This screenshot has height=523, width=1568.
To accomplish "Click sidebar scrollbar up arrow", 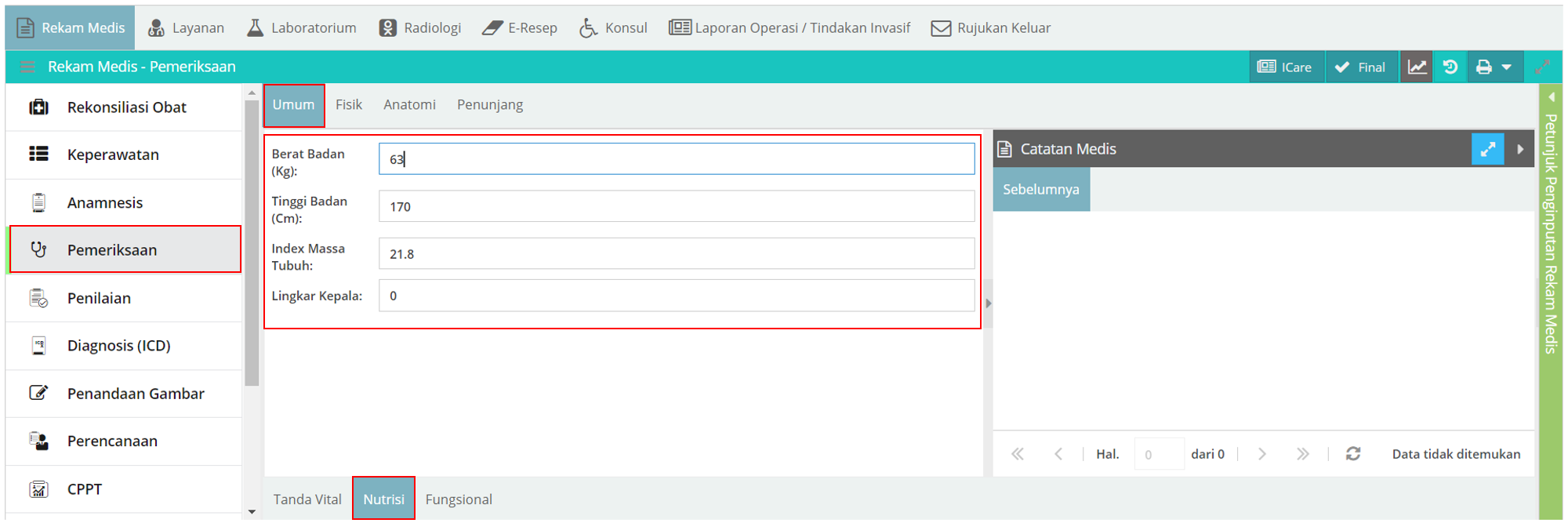I will coord(252,93).
